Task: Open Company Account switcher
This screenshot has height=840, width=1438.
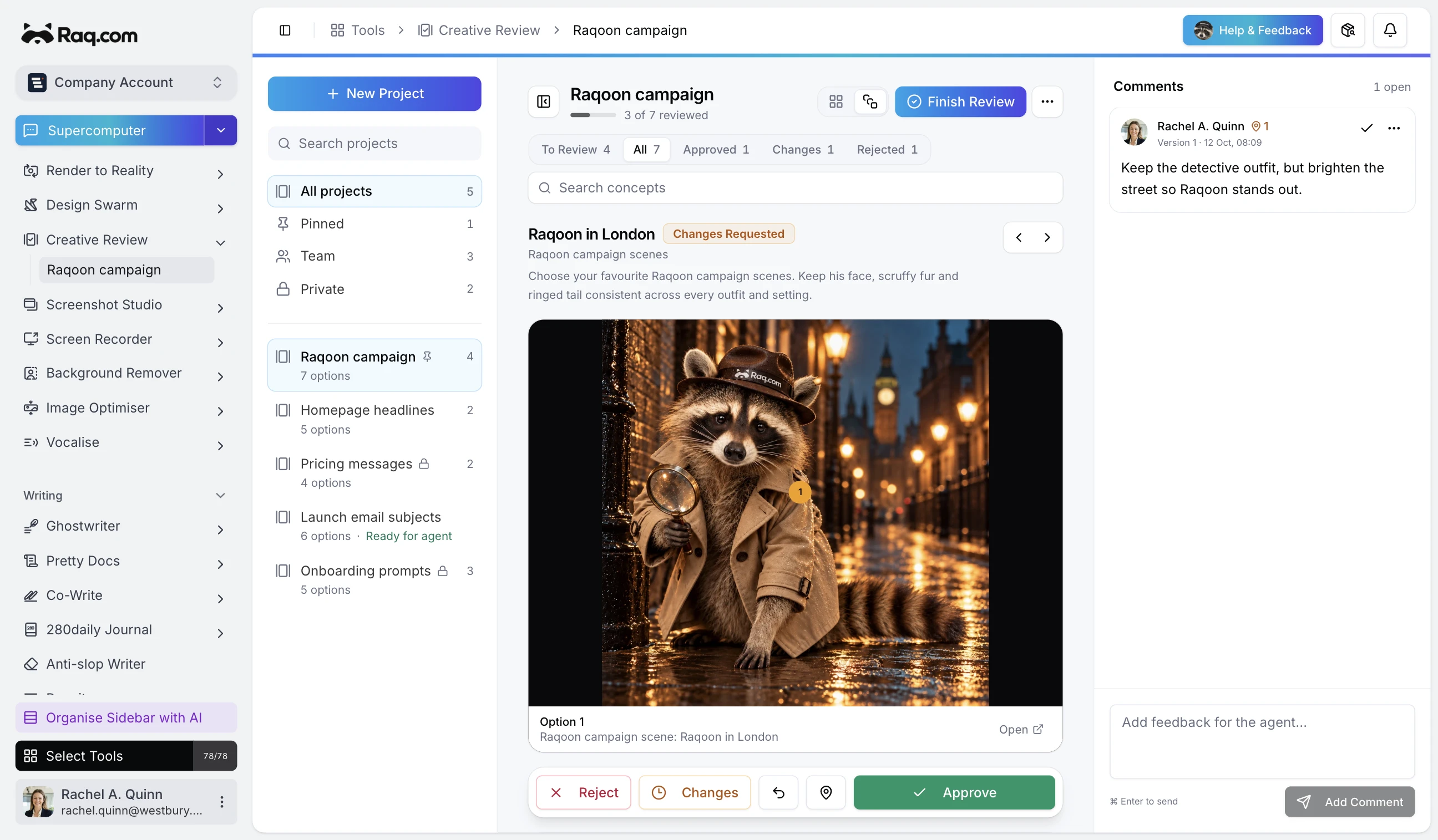Action: point(126,82)
